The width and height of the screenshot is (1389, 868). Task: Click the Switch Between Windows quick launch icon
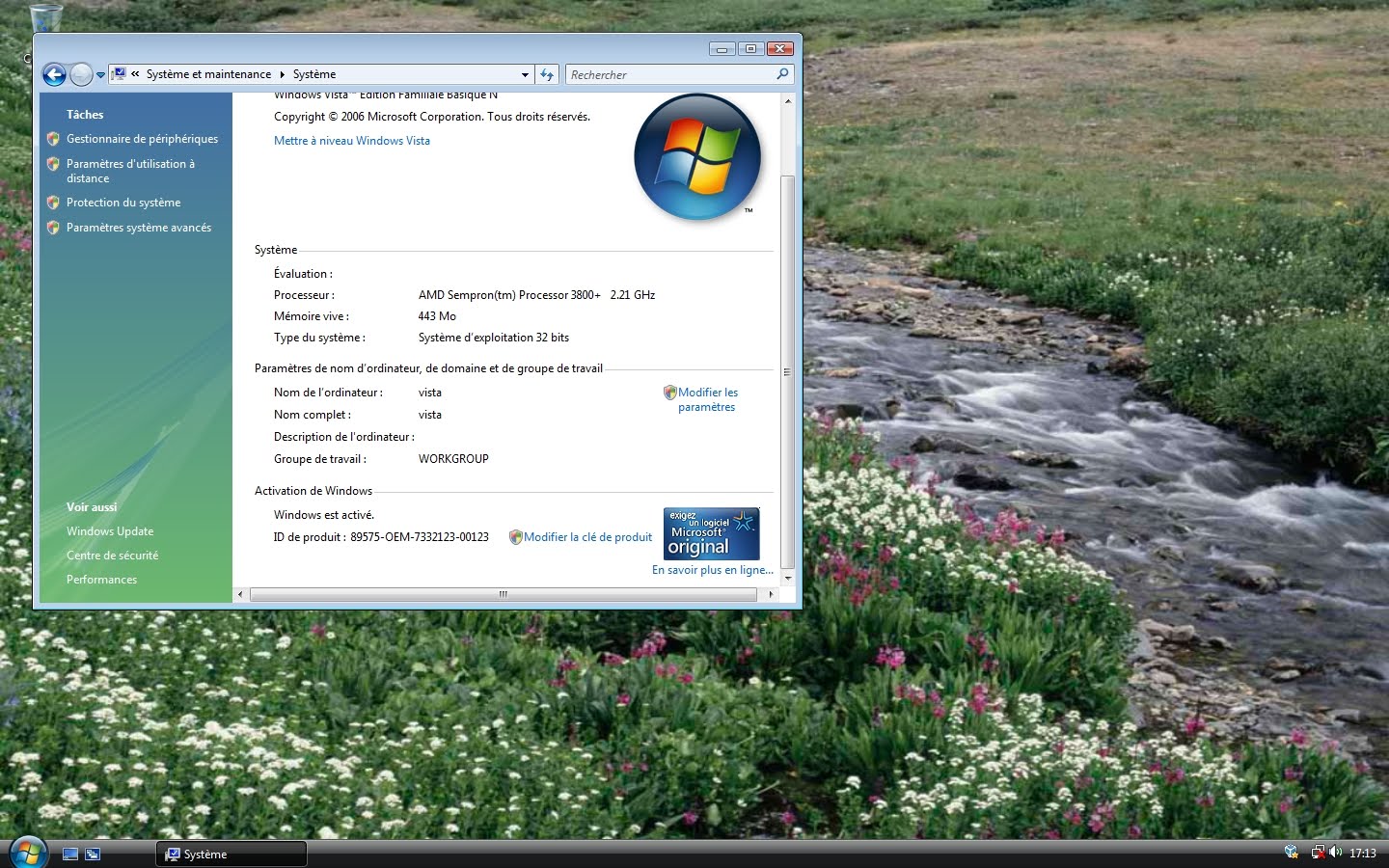(93, 854)
